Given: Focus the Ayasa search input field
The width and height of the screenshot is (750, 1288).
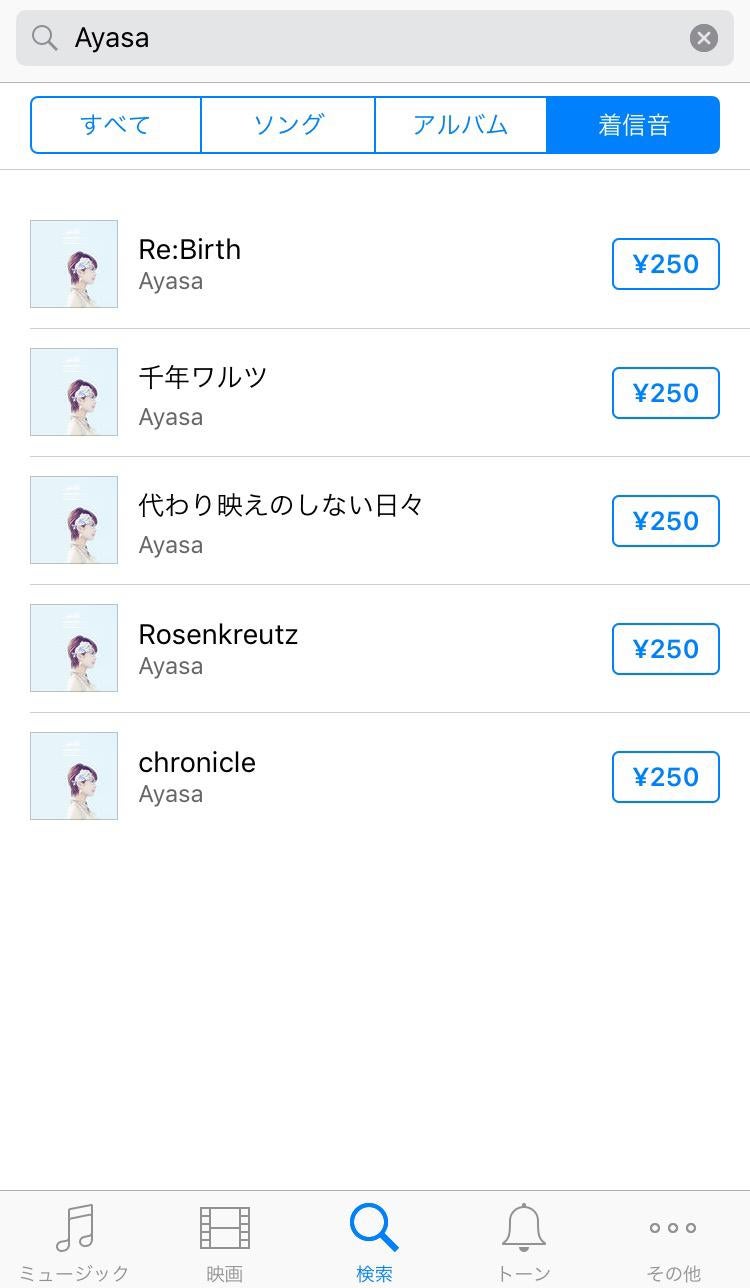Looking at the screenshot, I should coord(375,38).
